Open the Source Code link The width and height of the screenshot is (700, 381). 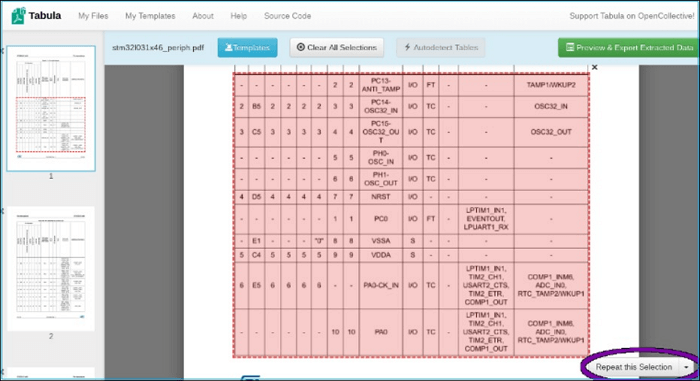coord(288,16)
